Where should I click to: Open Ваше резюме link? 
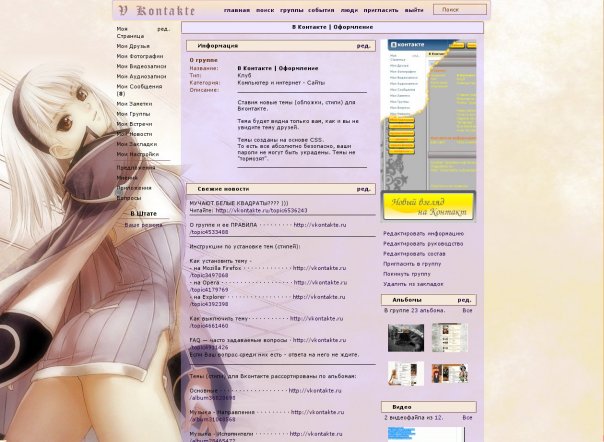tap(143, 225)
